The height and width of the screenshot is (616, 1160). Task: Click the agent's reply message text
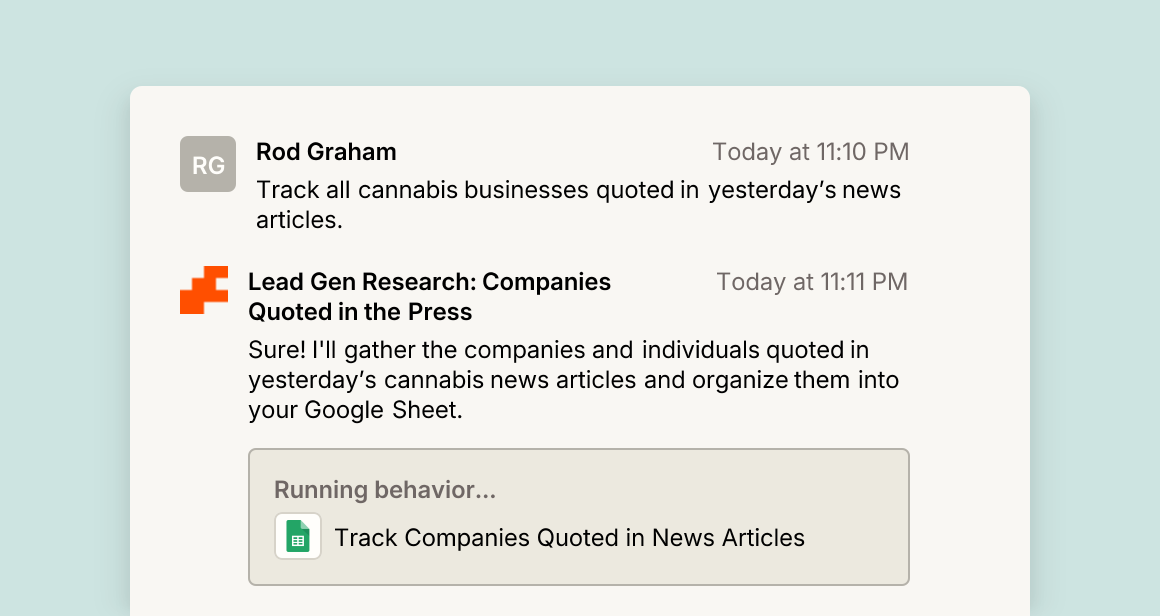point(574,379)
